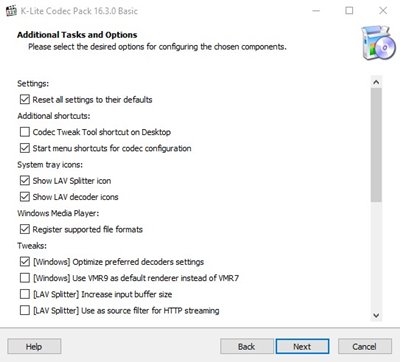Click the installer box and disc icon

pos(378,43)
